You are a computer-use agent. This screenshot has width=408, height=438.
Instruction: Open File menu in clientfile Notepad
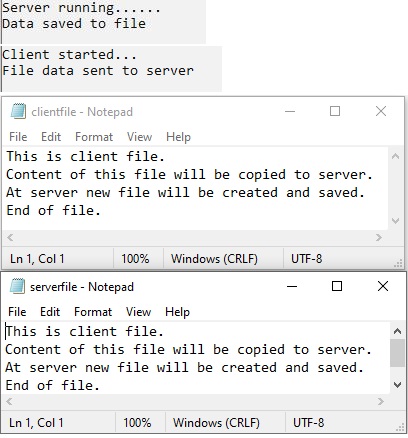(18, 137)
